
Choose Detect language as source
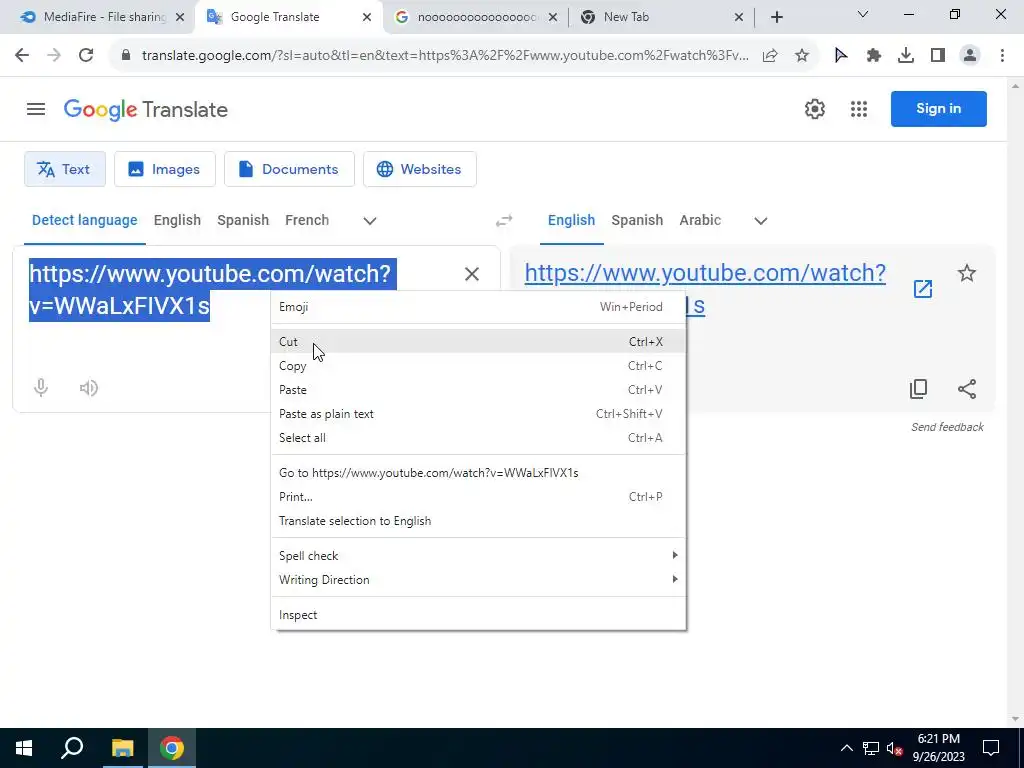84,221
